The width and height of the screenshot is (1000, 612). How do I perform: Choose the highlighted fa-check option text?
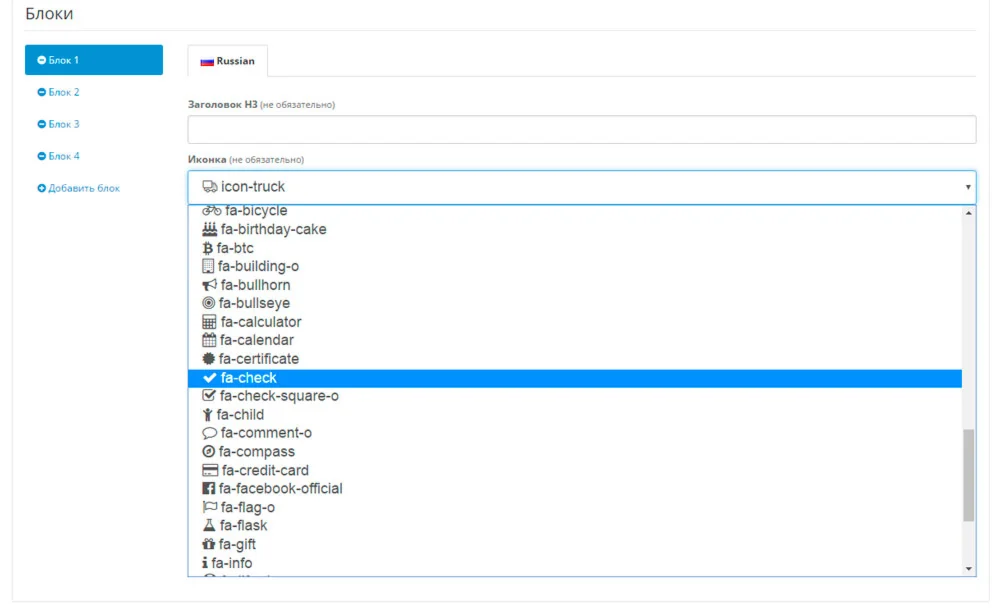(249, 378)
